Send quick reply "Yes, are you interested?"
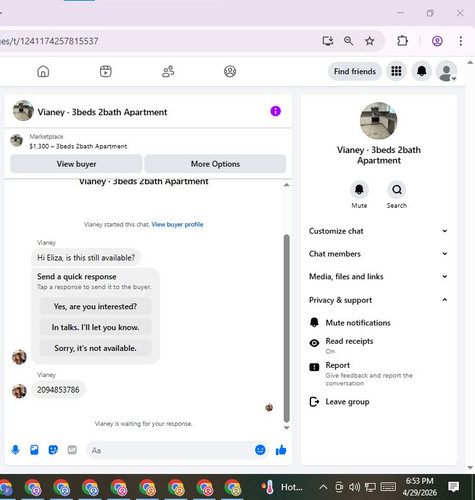Viewport: 475px width, 500px height. [95, 306]
